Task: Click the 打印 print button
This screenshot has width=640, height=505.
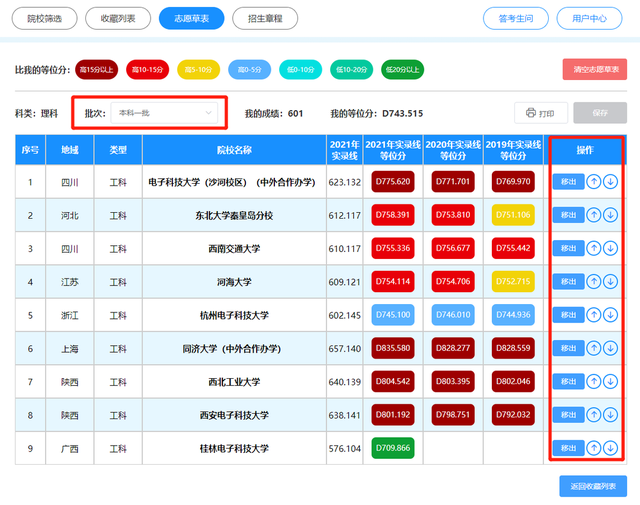Action: point(541,113)
